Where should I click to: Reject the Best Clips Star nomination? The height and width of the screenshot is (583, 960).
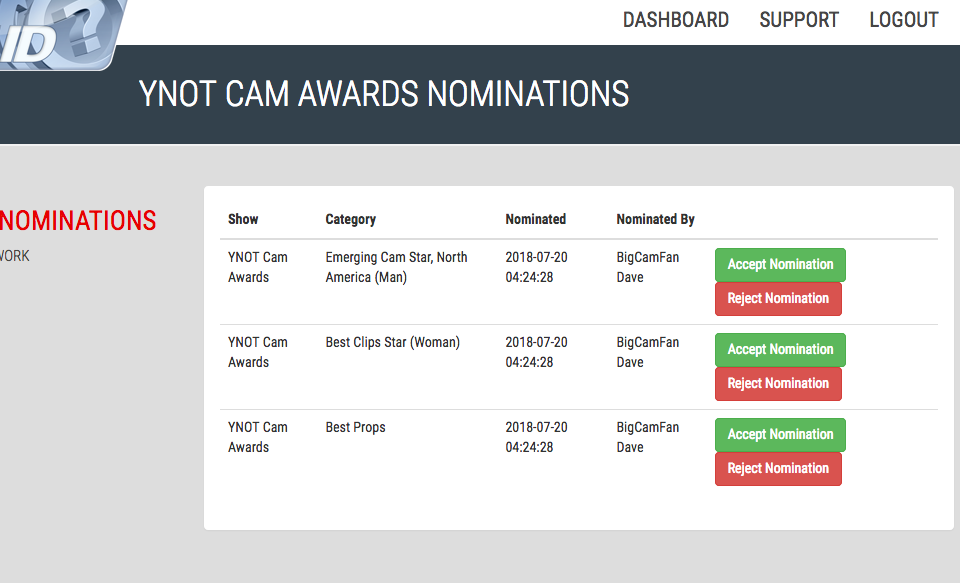tap(778, 383)
